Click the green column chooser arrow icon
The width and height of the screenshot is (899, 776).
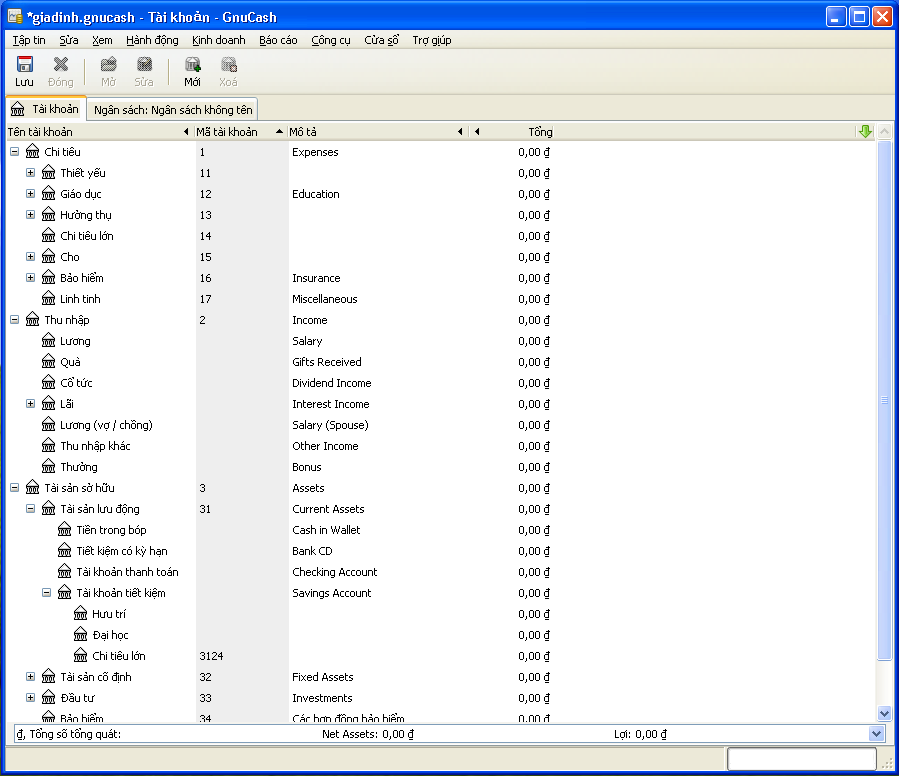click(x=865, y=131)
